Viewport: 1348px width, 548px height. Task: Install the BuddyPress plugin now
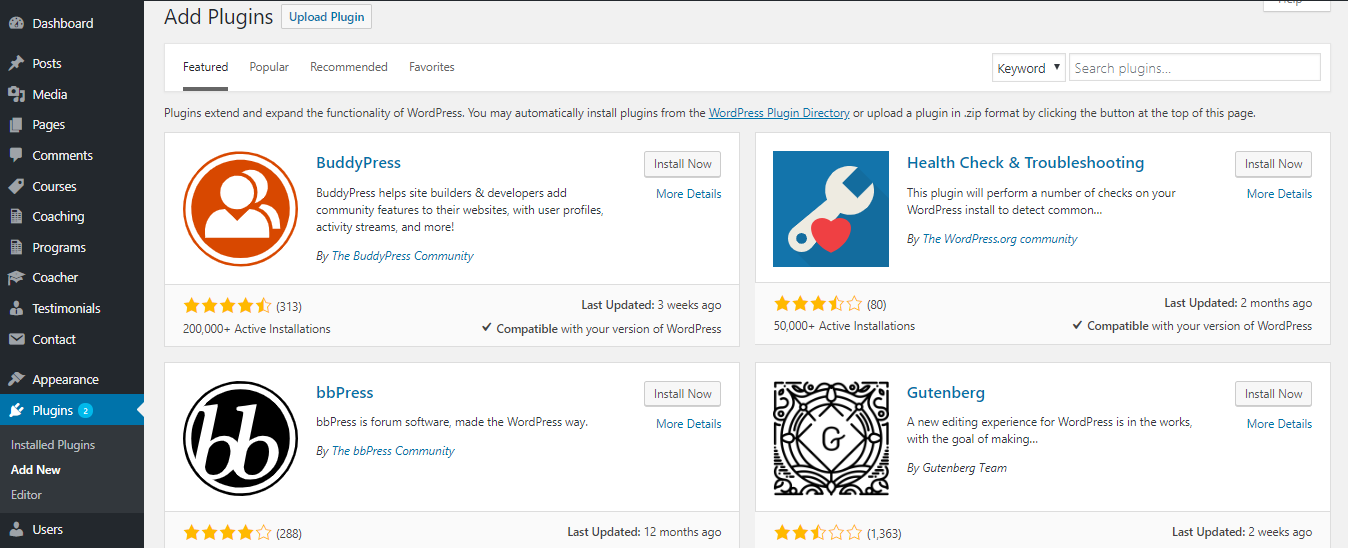(x=682, y=164)
